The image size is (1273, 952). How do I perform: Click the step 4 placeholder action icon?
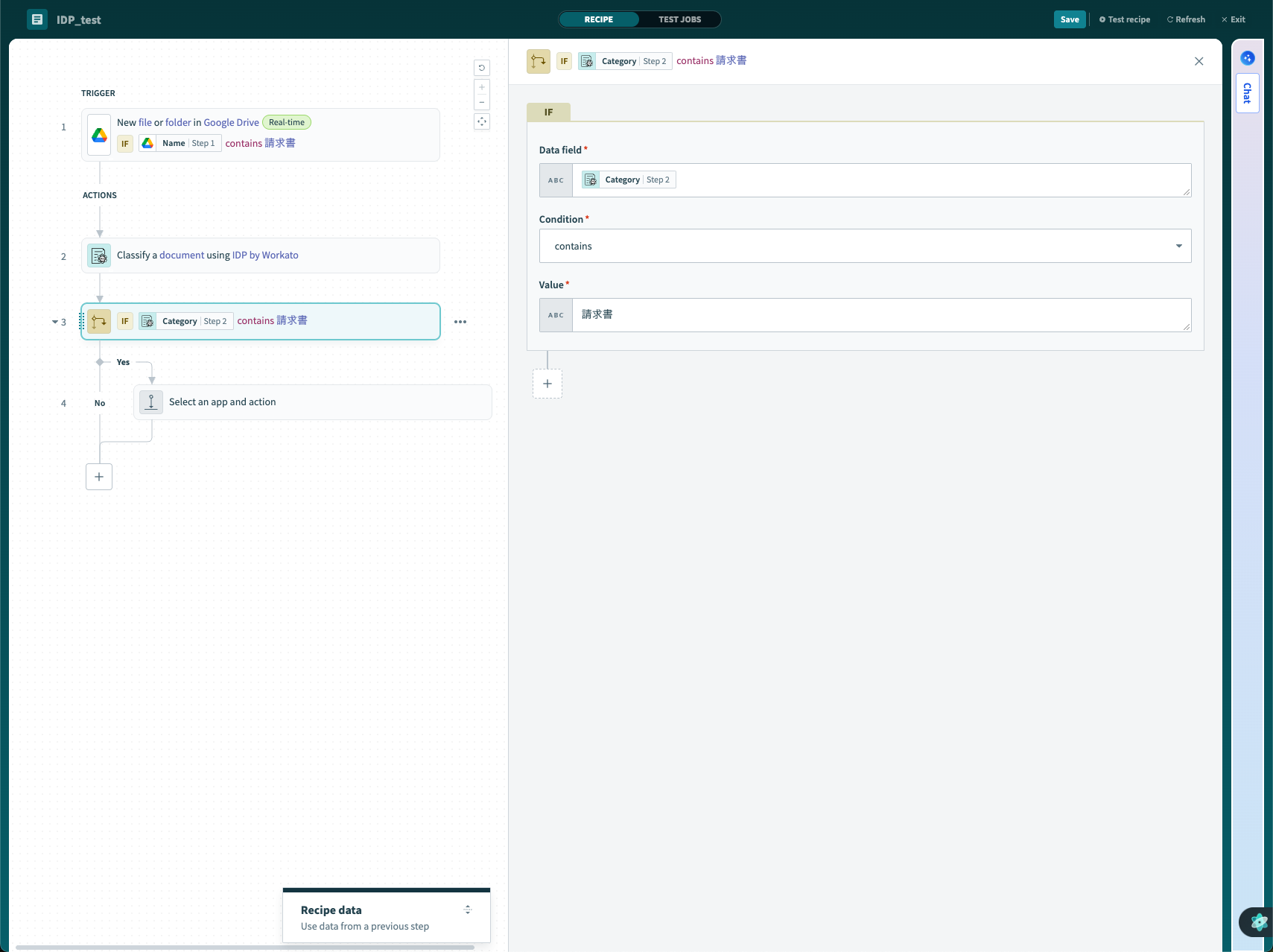151,402
